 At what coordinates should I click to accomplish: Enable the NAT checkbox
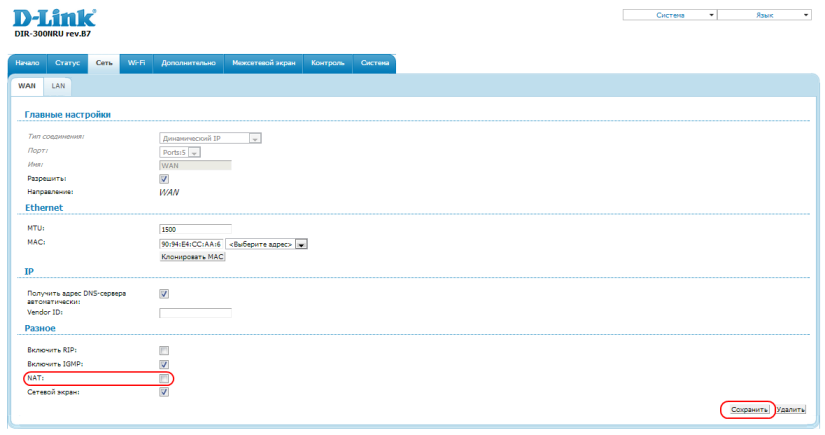click(x=164, y=379)
